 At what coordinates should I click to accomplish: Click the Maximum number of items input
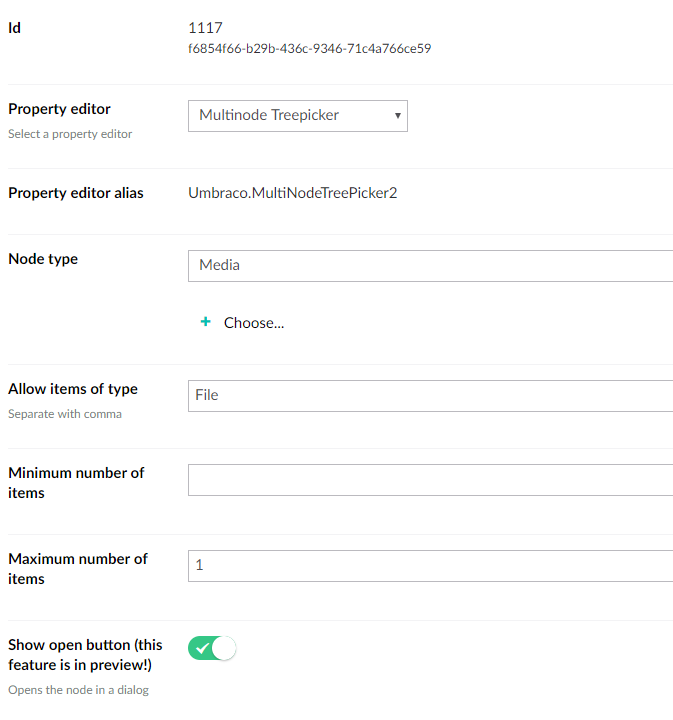coord(430,565)
